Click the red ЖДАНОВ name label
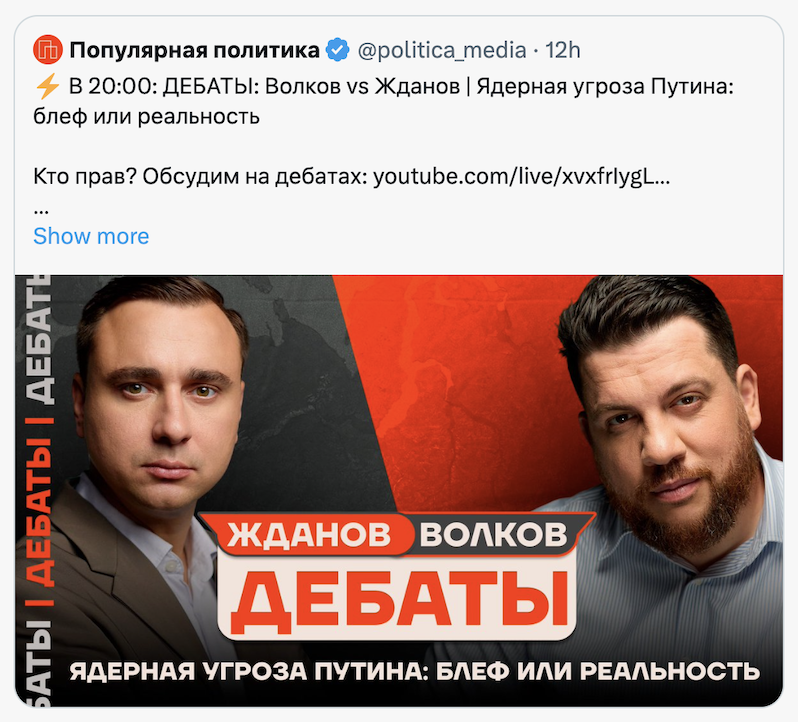 tap(309, 535)
